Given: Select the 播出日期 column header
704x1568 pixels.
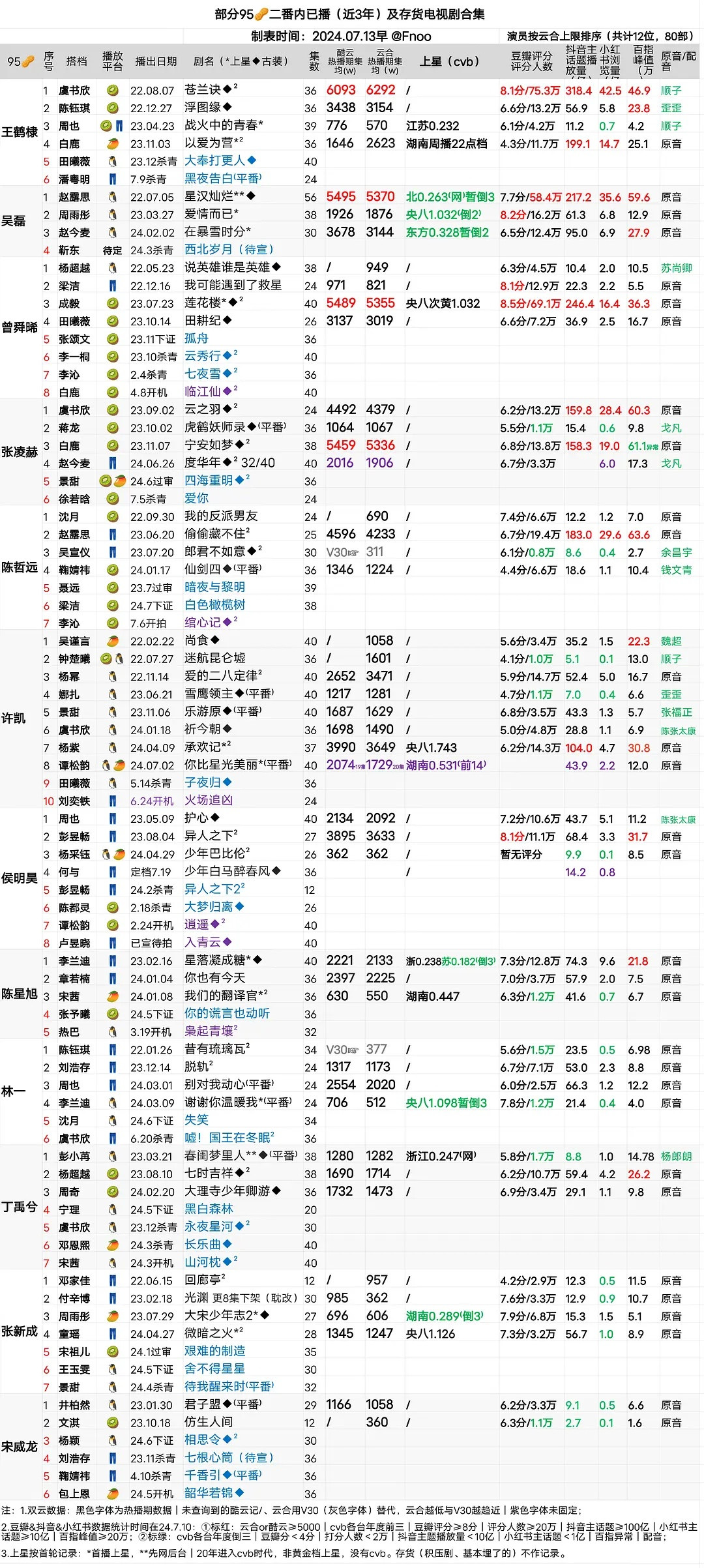Looking at the screenshot, I should point(156,61).
